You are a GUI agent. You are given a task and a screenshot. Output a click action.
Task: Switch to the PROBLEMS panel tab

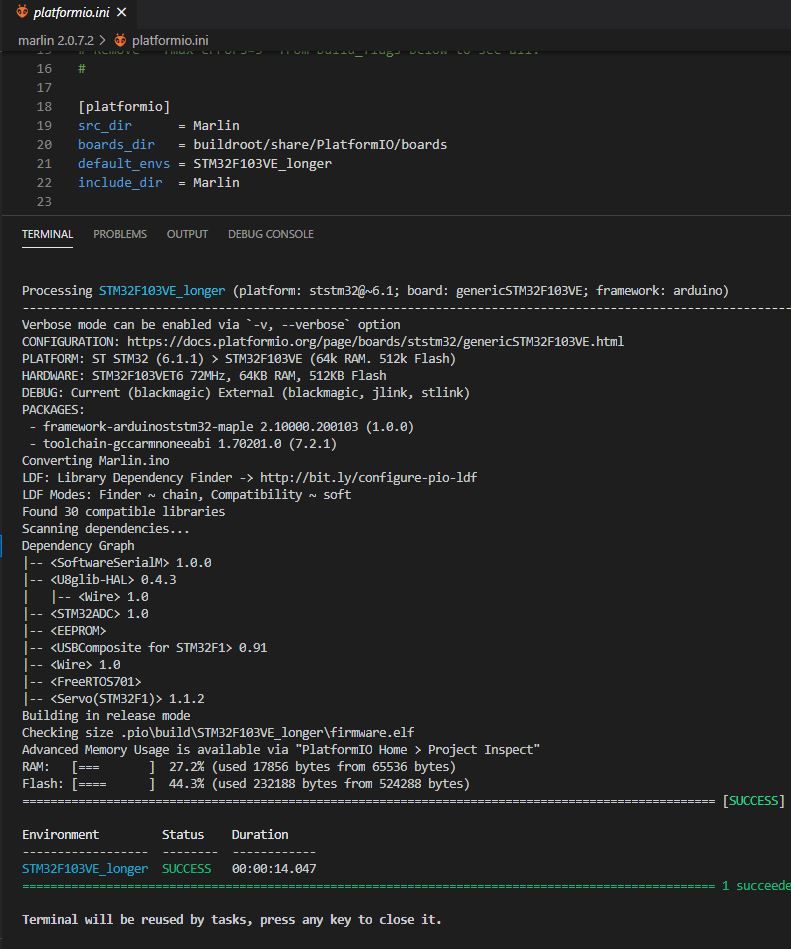(x=120, y=234)
